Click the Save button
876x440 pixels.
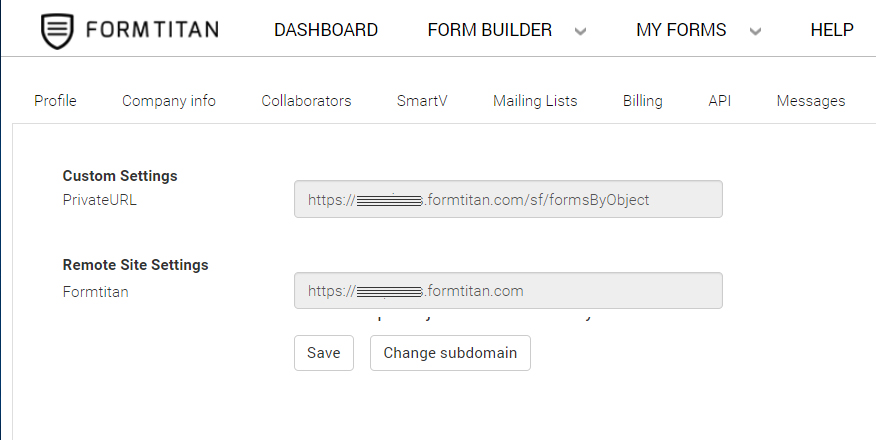pos(324,353)
